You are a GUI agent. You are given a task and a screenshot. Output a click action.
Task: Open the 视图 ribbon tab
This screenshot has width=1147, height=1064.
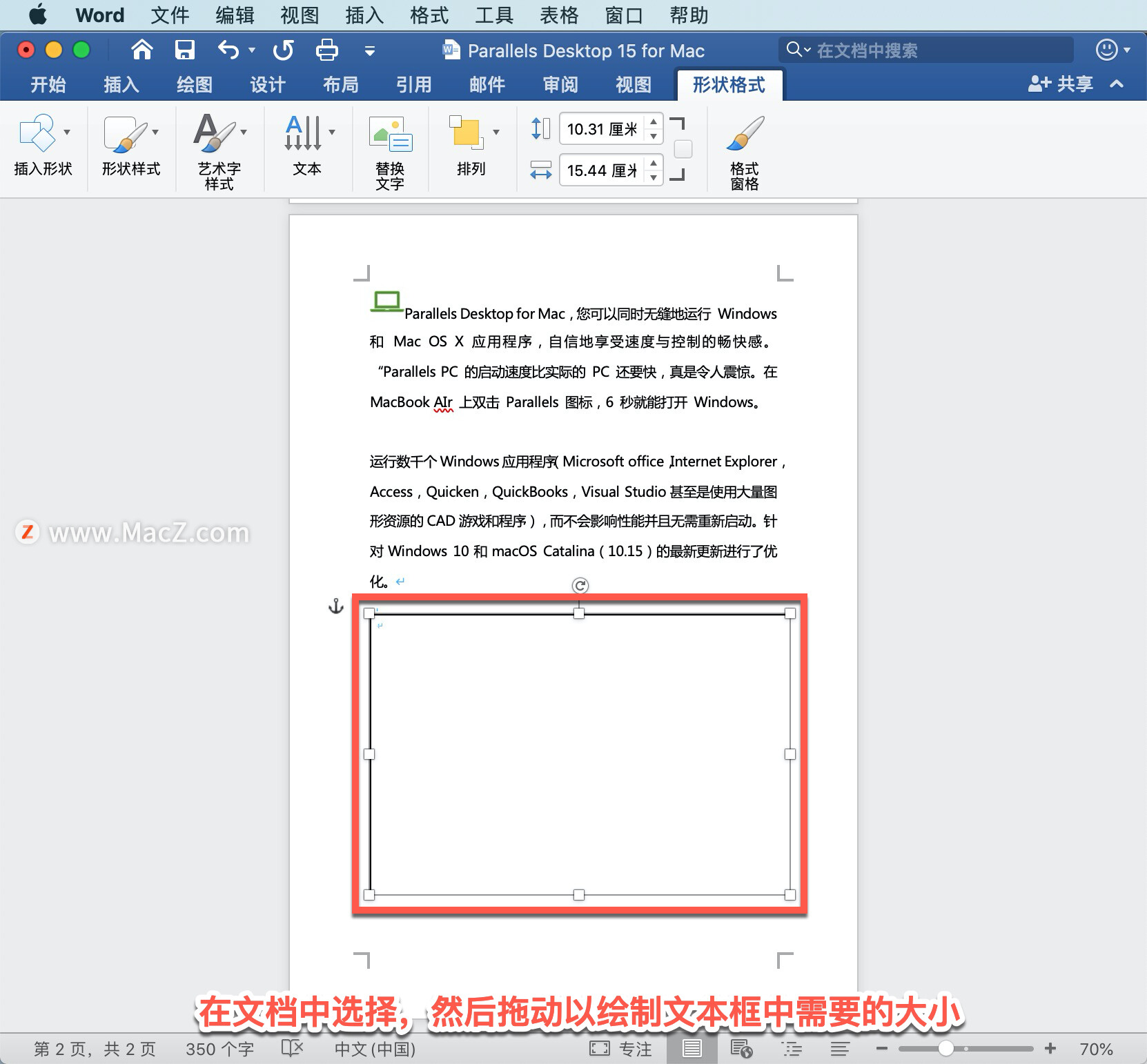[x=634, y=84]
